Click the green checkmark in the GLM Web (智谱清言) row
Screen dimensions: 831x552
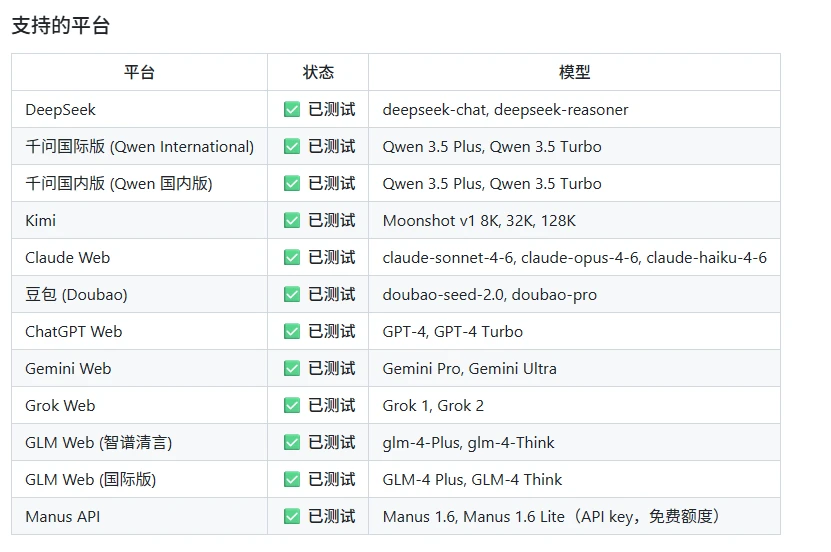pyautogui.click(x=291, y=442)
